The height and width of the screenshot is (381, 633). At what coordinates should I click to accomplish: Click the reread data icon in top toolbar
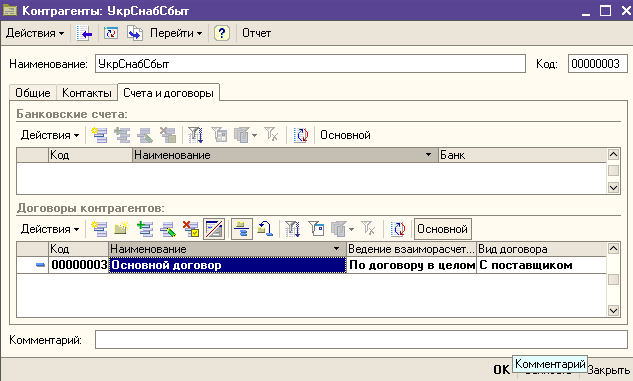[x=111, y=33]
